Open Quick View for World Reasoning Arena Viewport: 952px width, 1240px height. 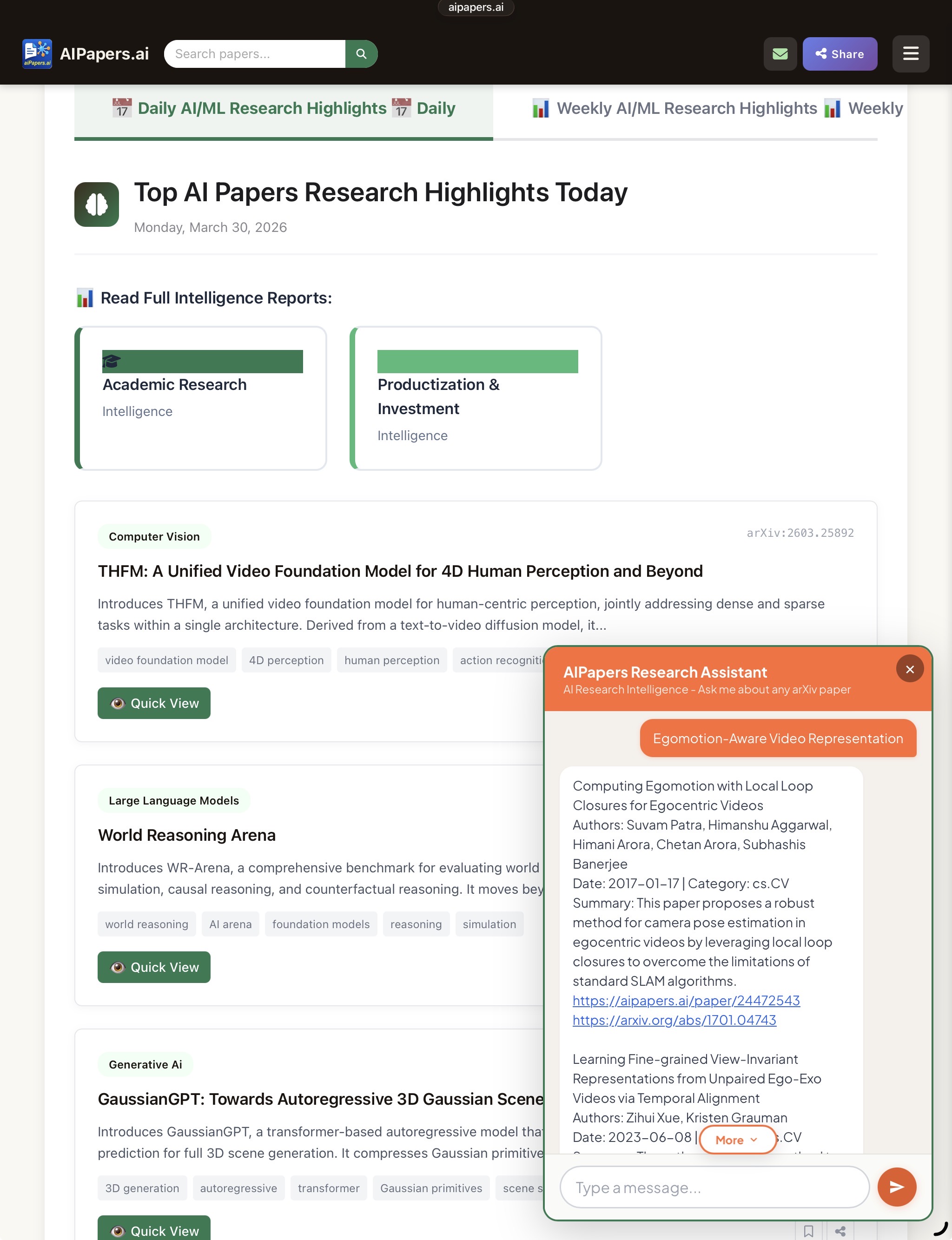pos(153,967)
